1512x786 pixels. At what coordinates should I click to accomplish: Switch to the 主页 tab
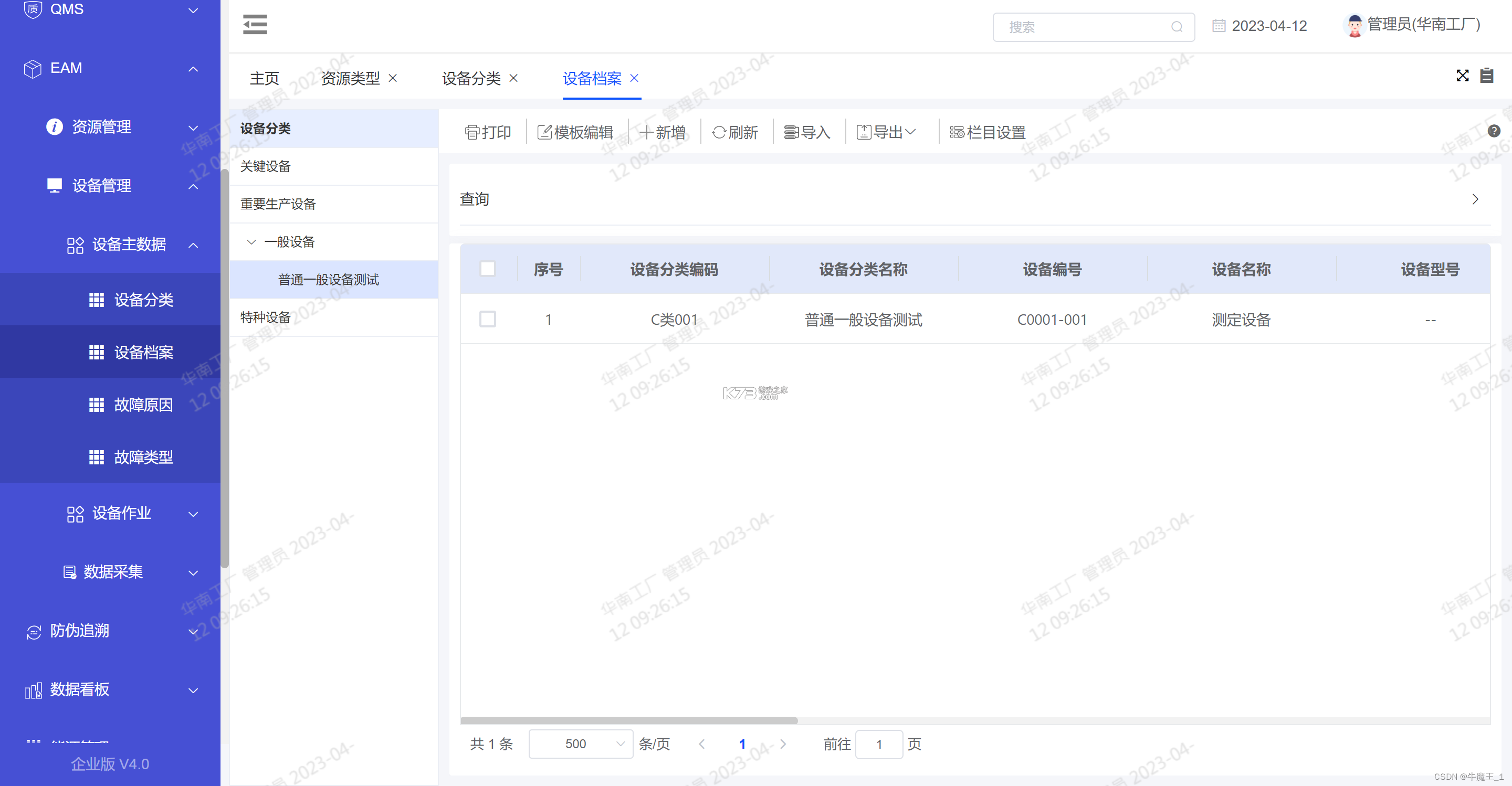[x=264, y=78]
